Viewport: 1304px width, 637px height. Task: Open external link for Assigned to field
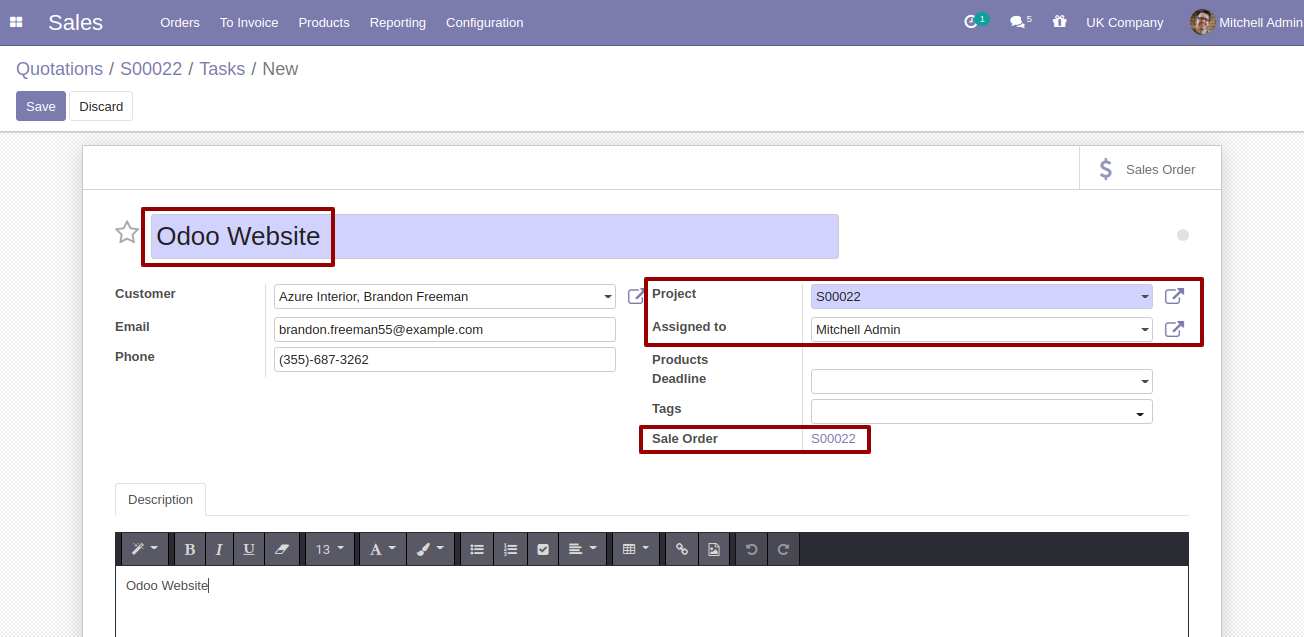coord(1175,329)
